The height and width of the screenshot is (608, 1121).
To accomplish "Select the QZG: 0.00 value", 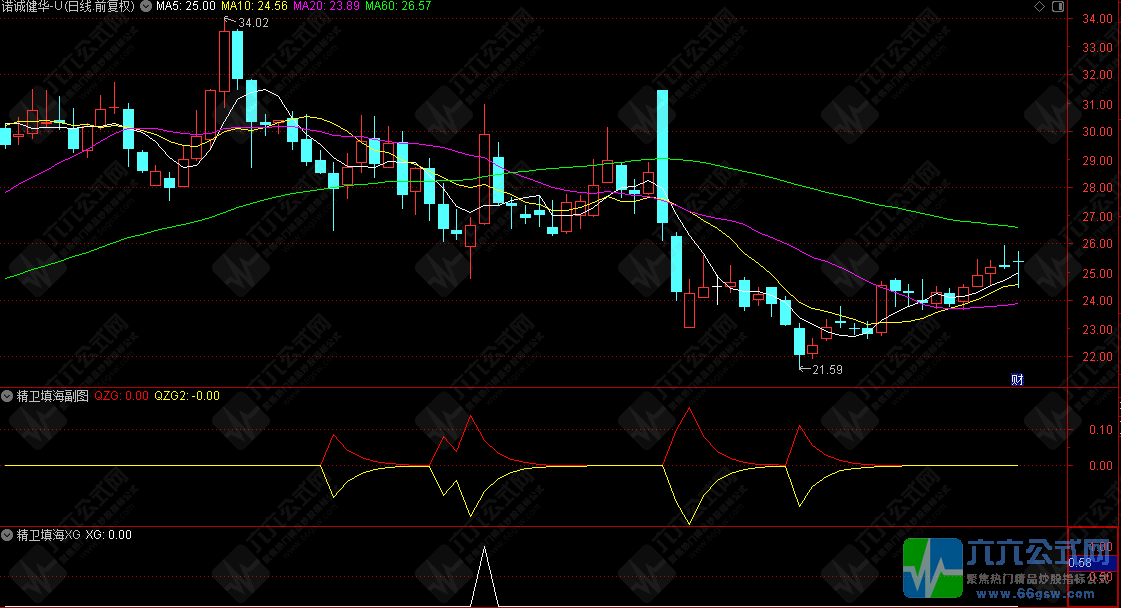I will click(122, 396).
